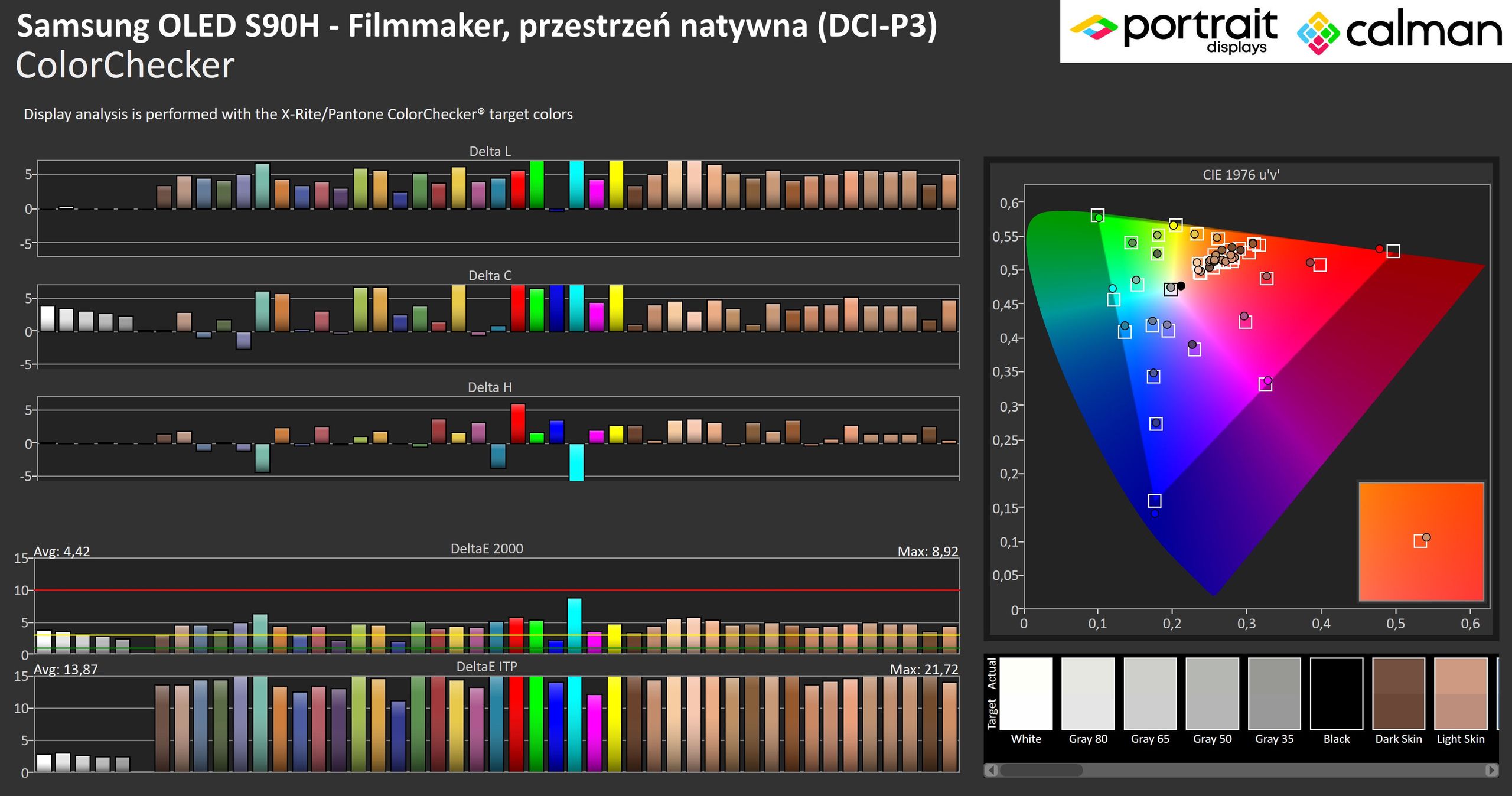Screen dimensions: 1512x796
Task: Click the 'Actual' row label
Action: click(992, 674)
